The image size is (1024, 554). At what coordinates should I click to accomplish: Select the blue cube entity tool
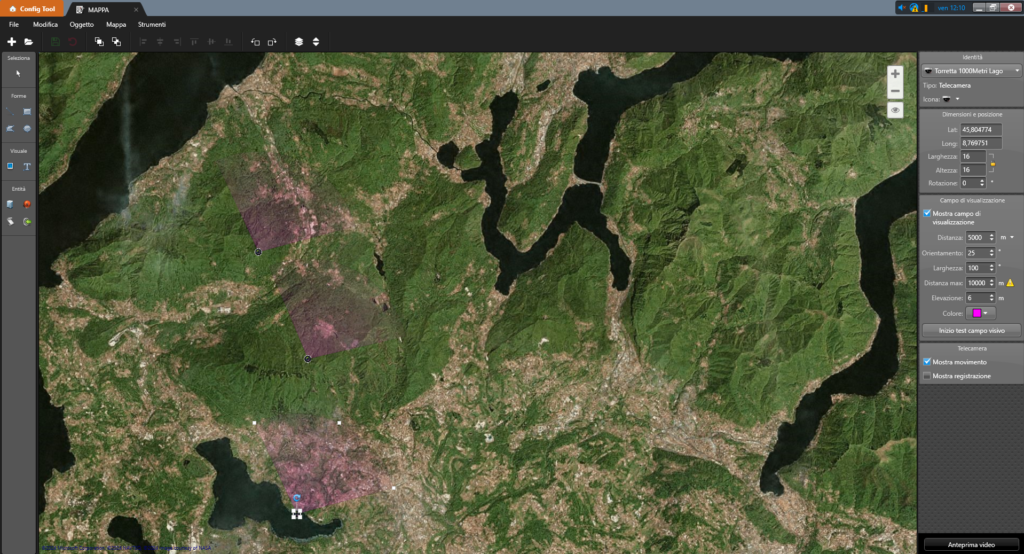coord(10,204)
